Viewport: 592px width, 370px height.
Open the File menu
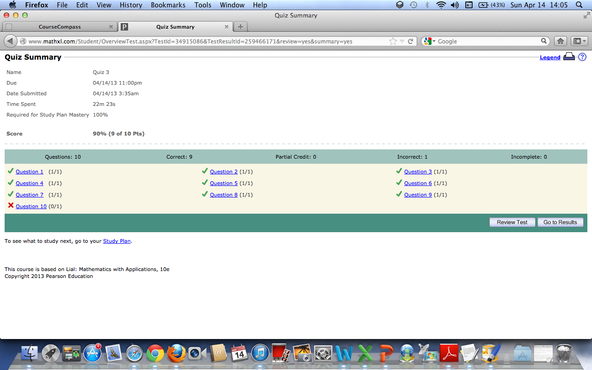click(x=62, y=5)
